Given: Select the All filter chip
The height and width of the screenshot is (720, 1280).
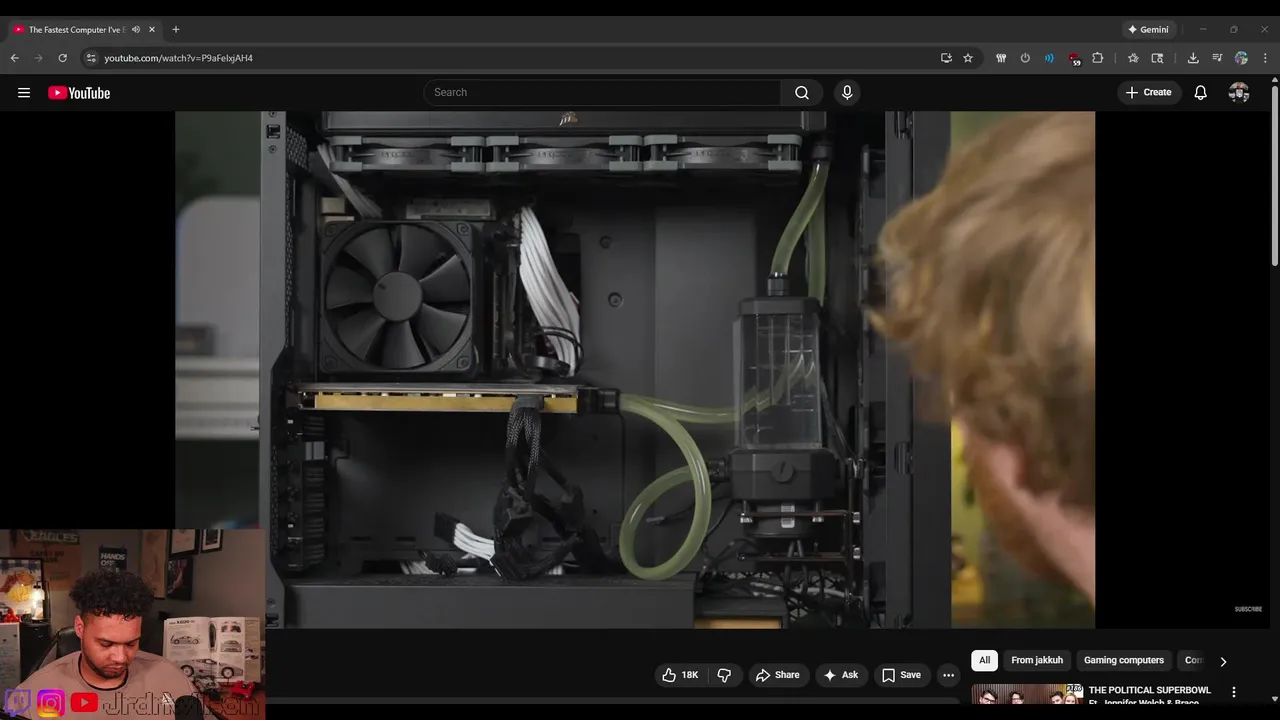Looking at the screenshot, I should point(984,660).
